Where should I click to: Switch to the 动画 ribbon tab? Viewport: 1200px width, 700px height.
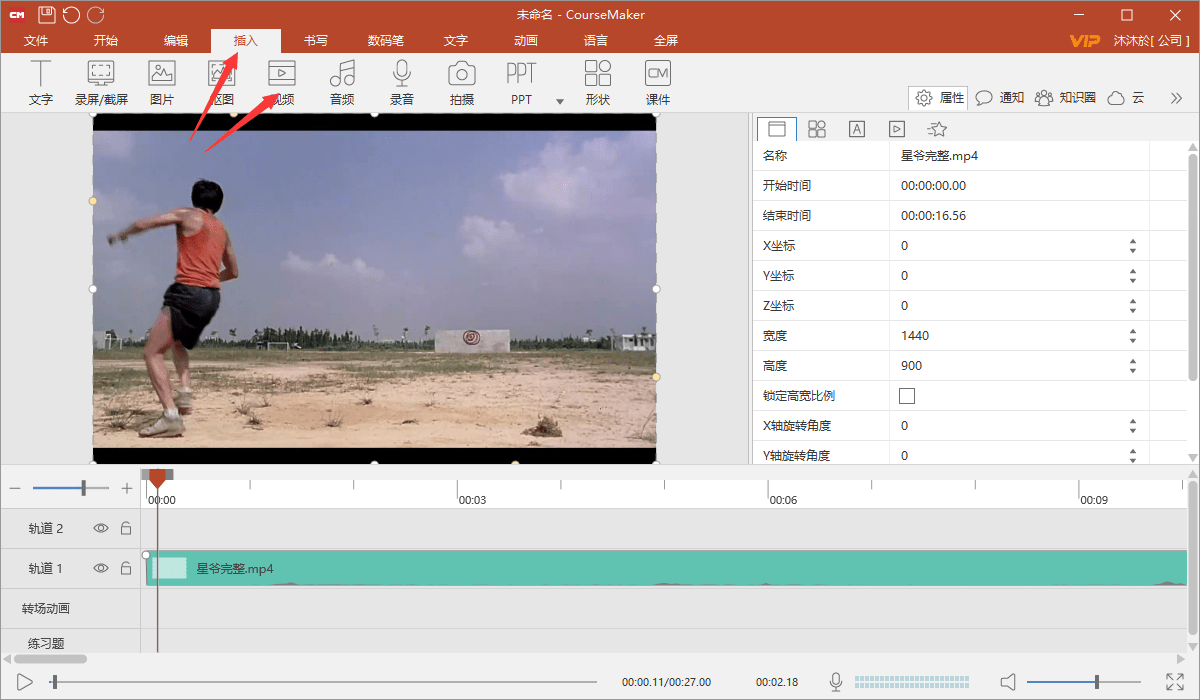click(526, 41)
